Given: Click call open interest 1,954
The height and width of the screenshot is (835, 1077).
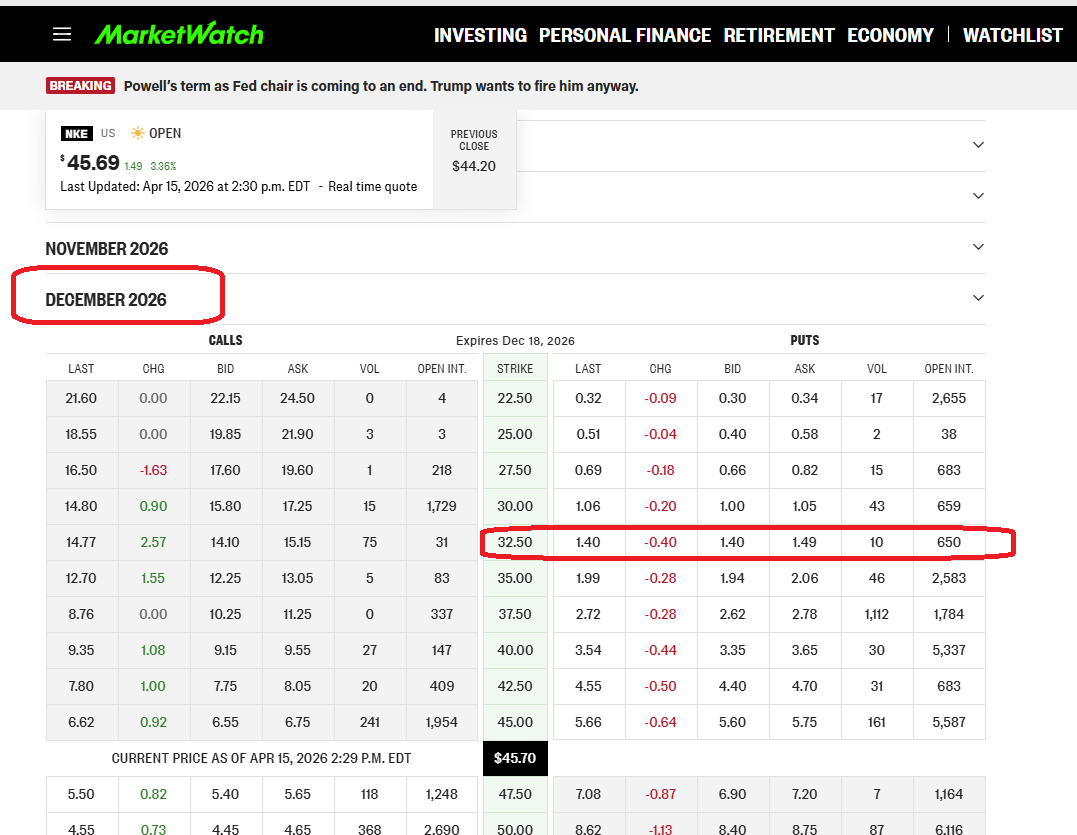Looking at the screenshot, I should click(442, 722).
